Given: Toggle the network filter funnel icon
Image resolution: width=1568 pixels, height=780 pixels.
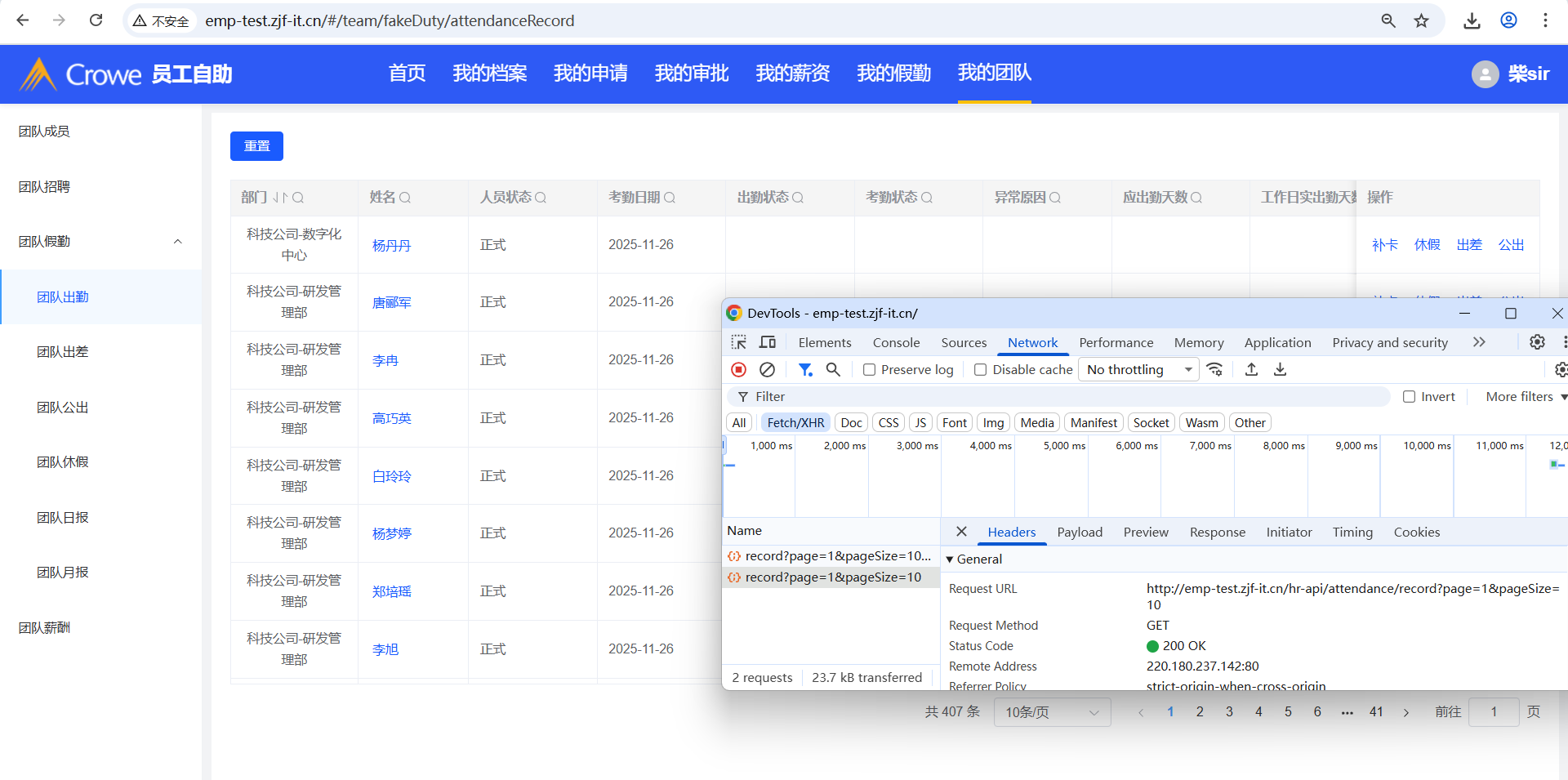Looking at the screenshot, I should pyautogui.click(x=805, y=370).
